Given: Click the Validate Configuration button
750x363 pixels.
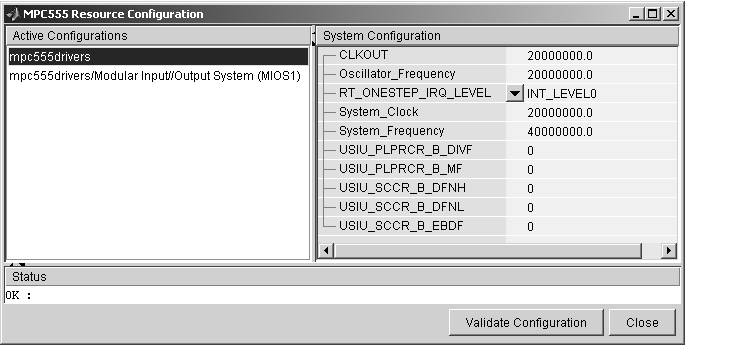Looking at the screenshot, I should (x=526, y=322).
